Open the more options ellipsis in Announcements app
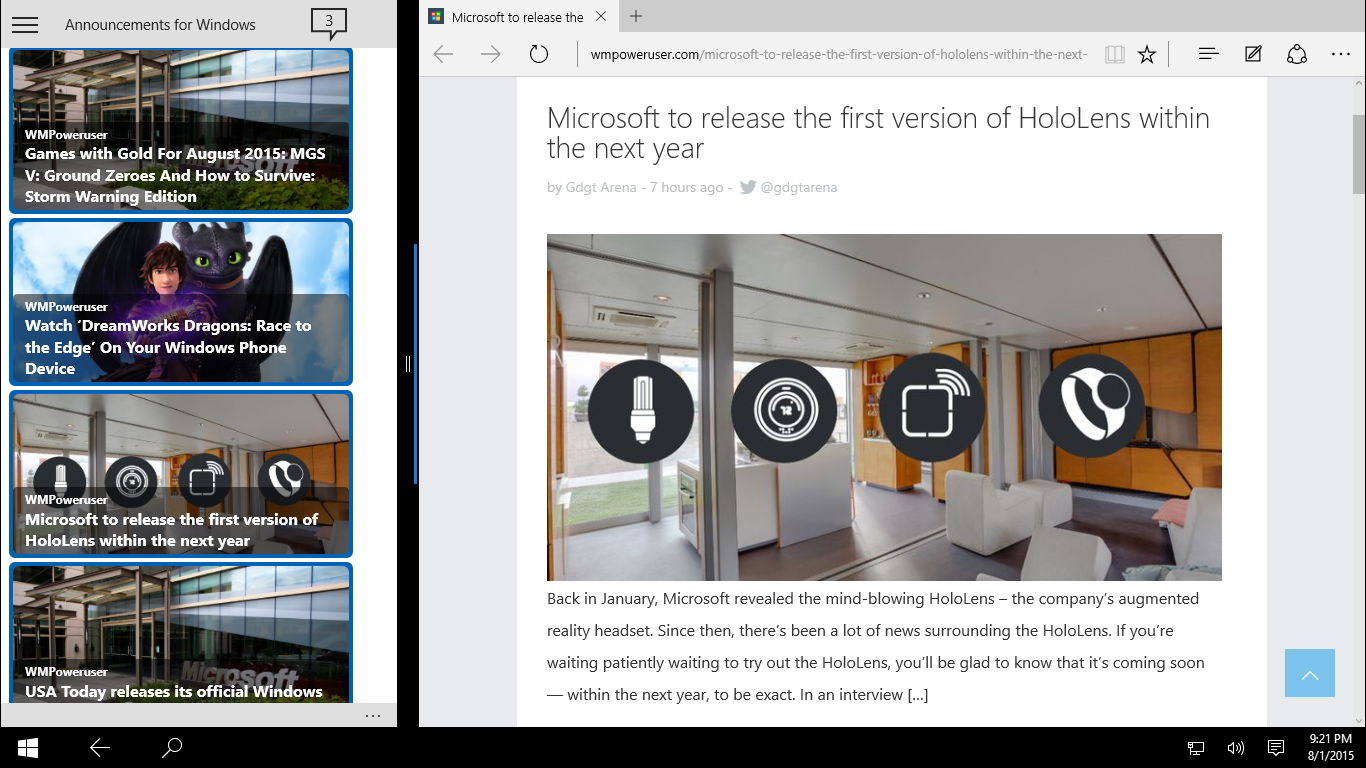Image resolution: width=1366 pixels, height=768 pixels. tap(373, 715)
